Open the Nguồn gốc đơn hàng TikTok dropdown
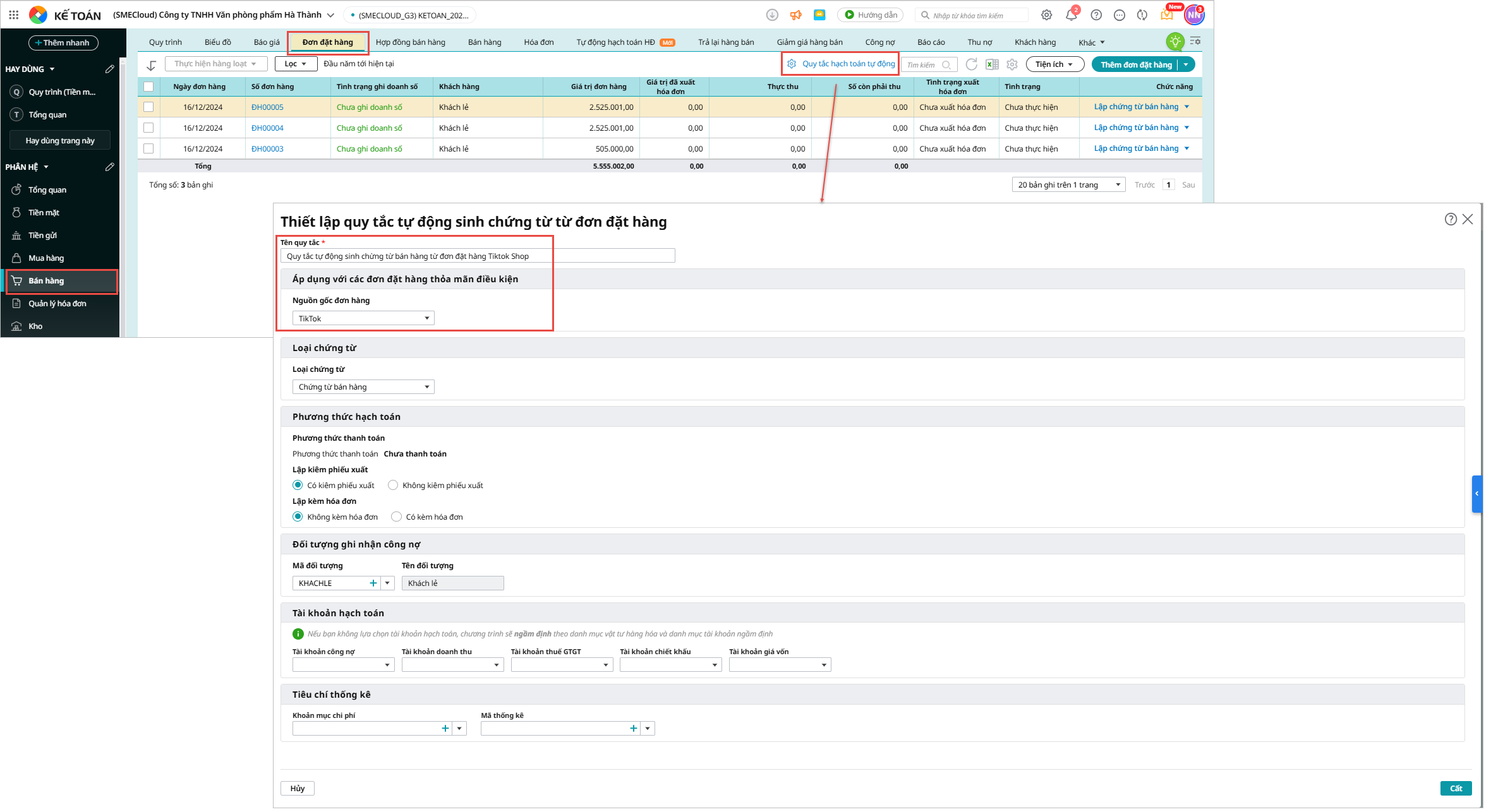Image resolution: width=1491 pixels, height=812 pixels. (363, 318)
